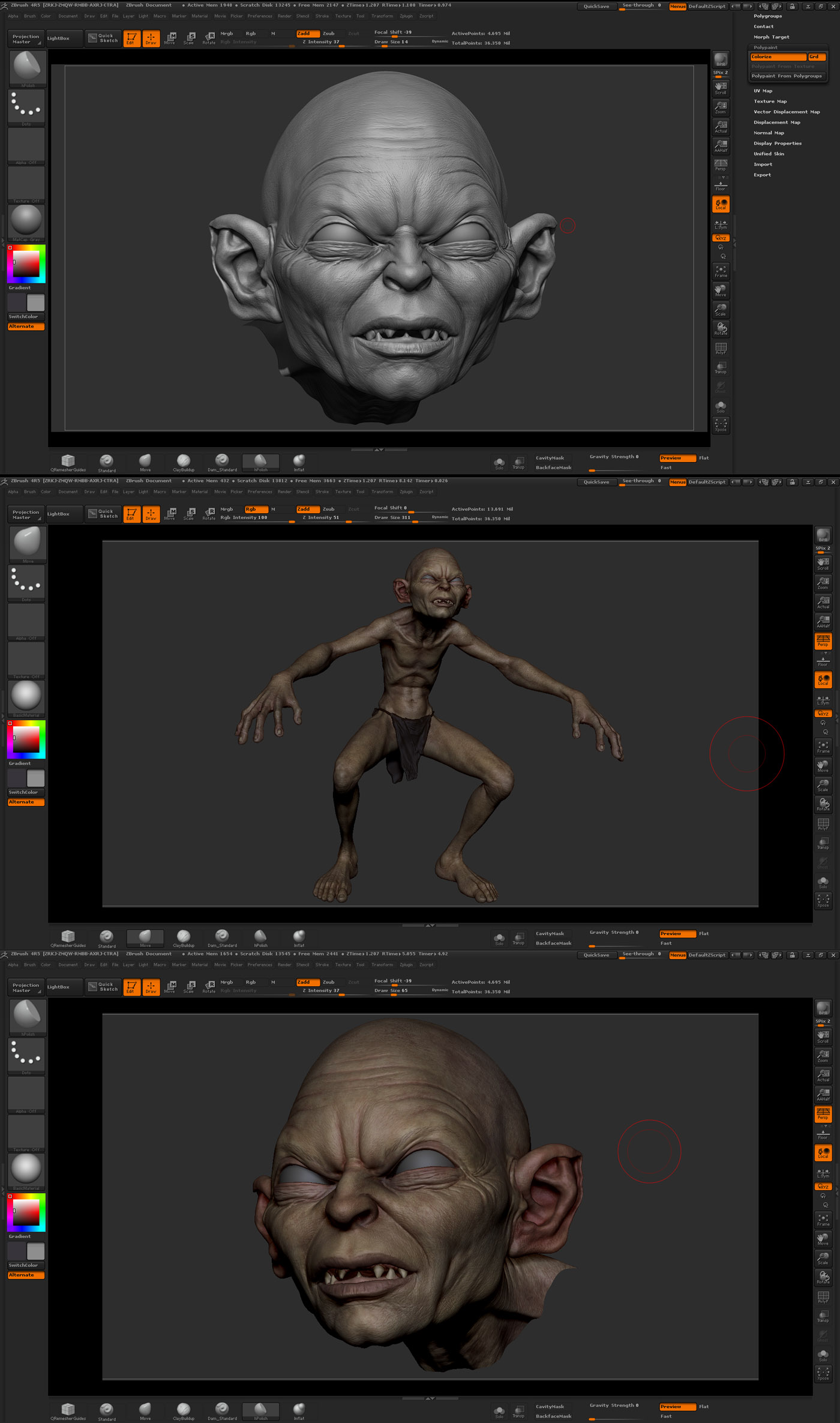Switch to Move transform mode in the gray-head window toolbar
840x1423 pixels.
[170, 39]
